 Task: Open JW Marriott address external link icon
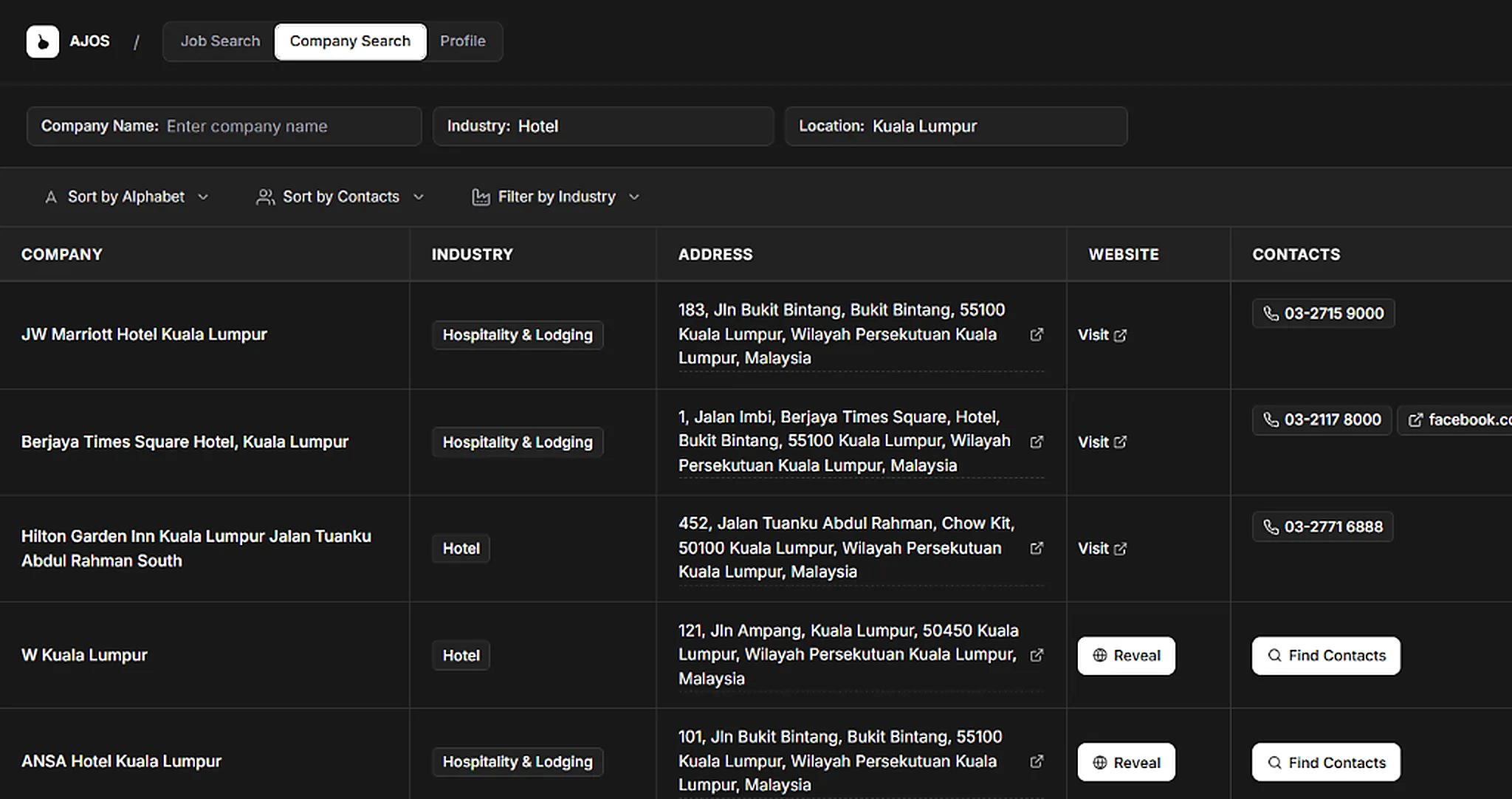(1037, 335)
